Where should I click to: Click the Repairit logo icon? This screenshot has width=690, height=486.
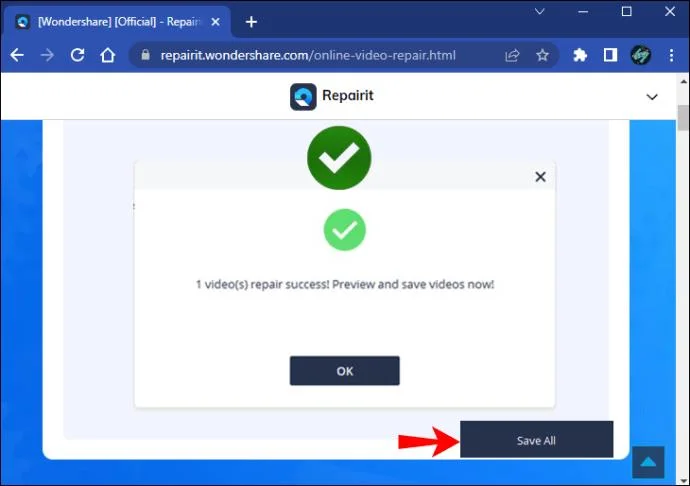(x=303, y=96)
